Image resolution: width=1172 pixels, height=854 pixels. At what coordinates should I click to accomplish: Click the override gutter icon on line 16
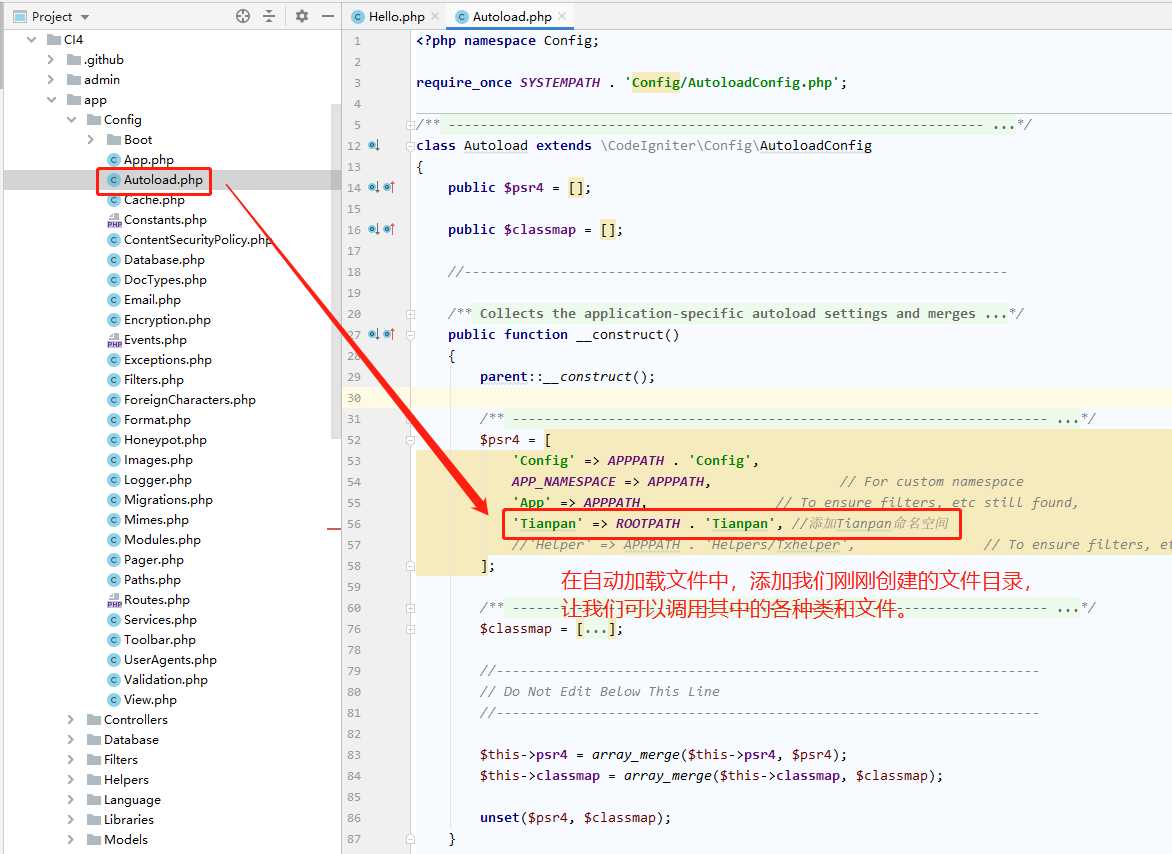[x=389, y=229]
